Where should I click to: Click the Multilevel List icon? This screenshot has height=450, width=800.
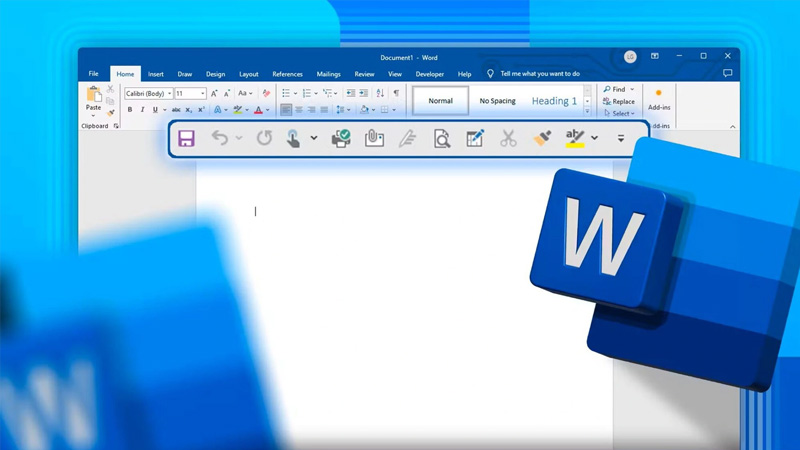(x=327, y=93)
